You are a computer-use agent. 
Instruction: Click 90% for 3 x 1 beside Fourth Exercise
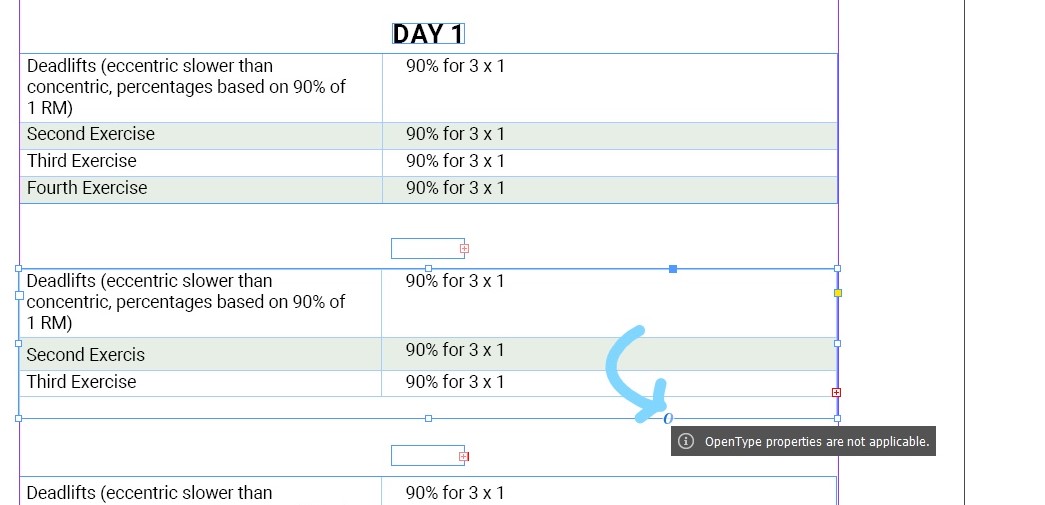[x=455, y=188]
